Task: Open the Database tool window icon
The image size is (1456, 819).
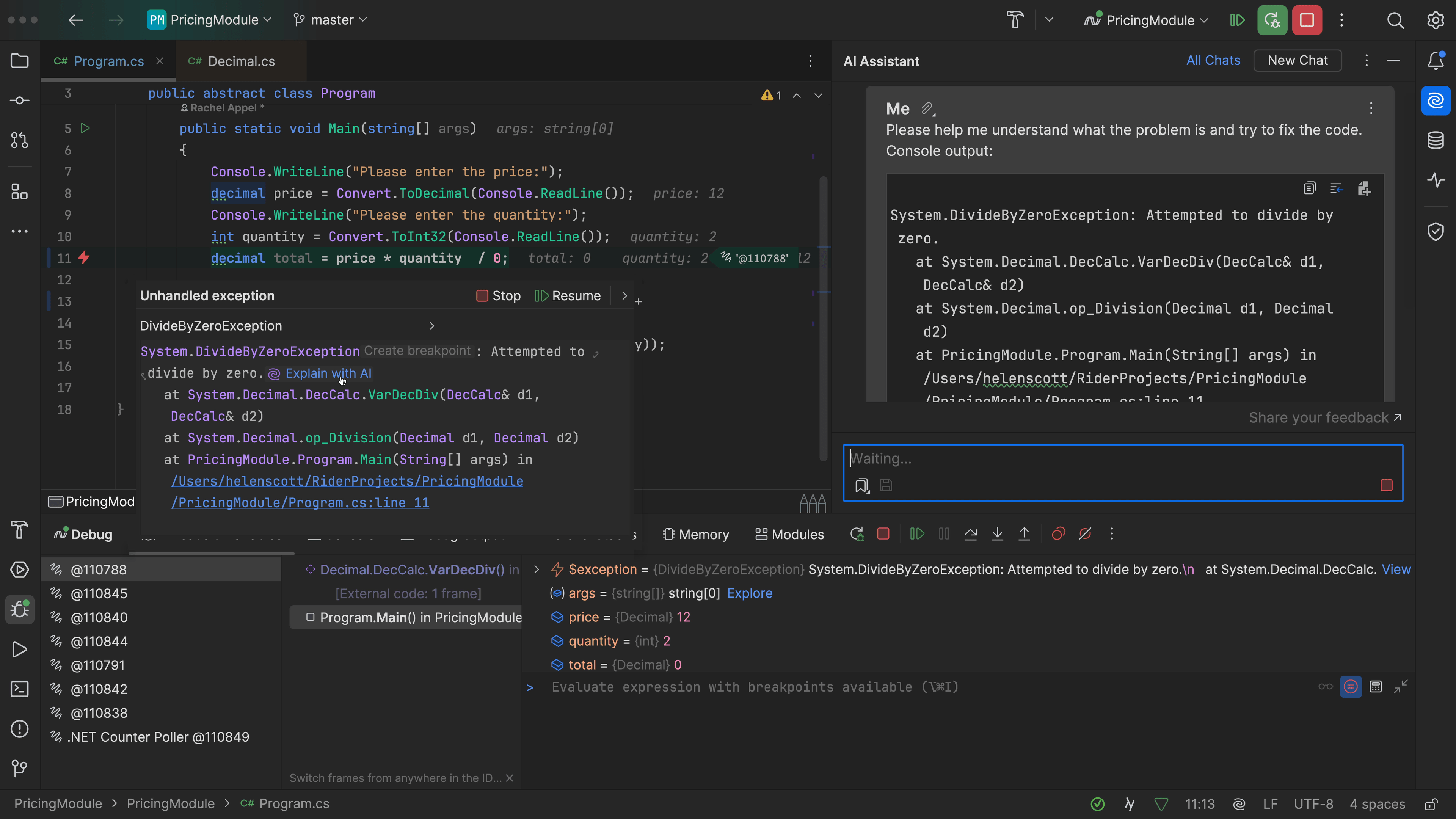Action: coord(1436,140)
